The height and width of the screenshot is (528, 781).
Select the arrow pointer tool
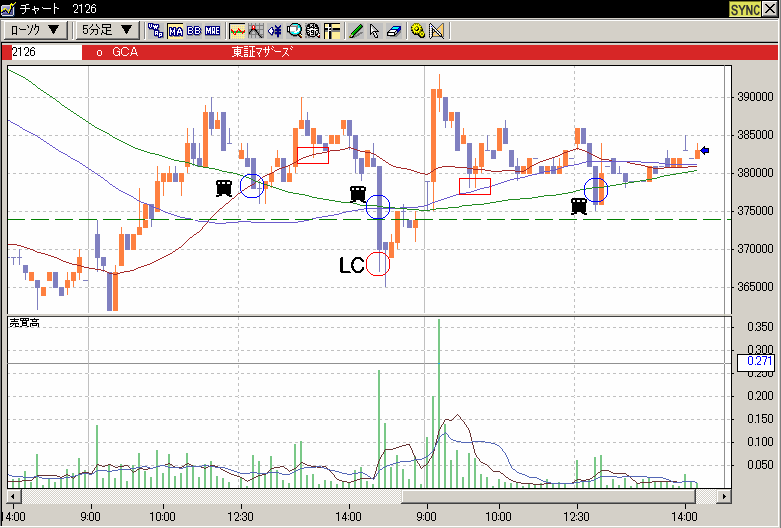375,31
